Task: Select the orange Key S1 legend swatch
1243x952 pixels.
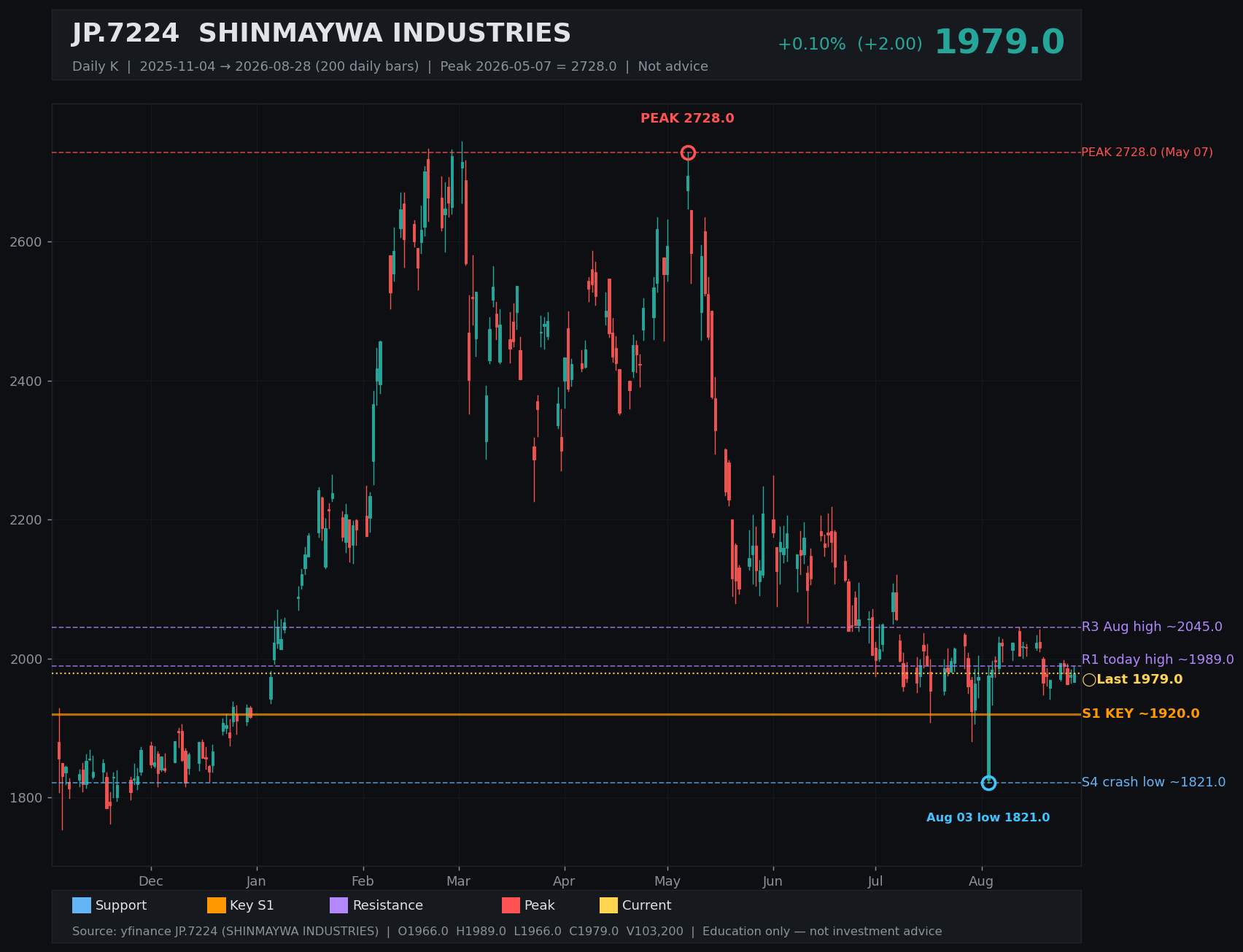Action: click(x=217, y=905)
